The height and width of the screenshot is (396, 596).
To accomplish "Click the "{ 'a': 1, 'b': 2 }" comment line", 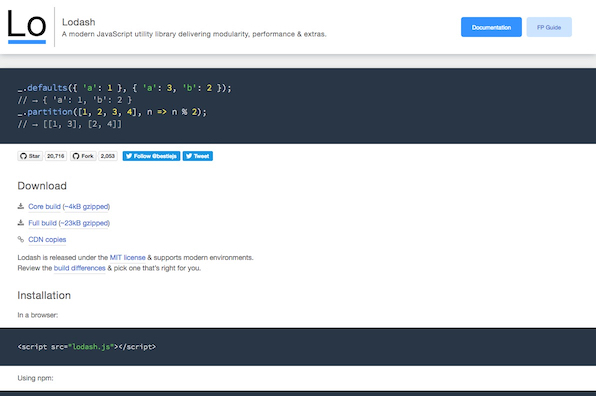I will click(x=74, y=100).
